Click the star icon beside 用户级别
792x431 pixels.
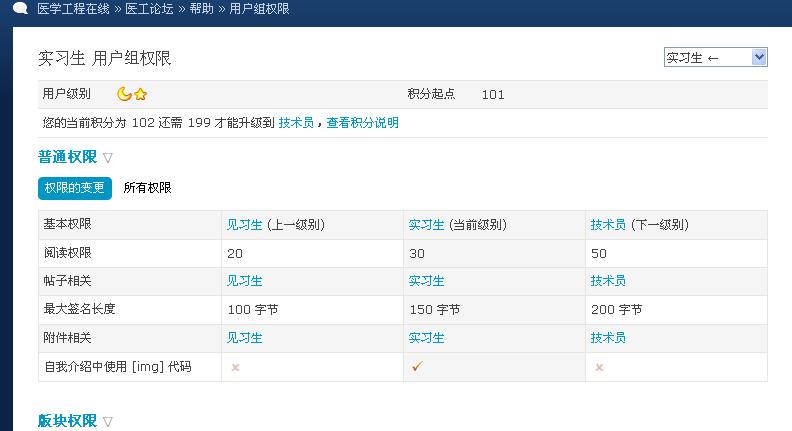141,95
